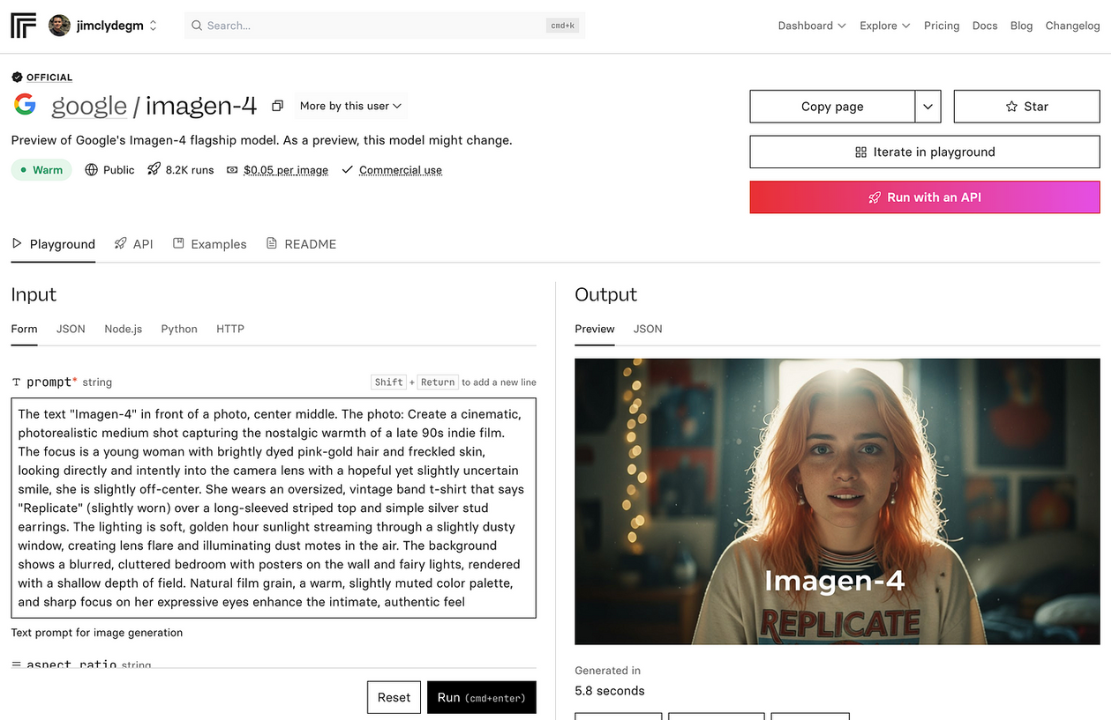Switch to the API tab
Screen dimensions: 1111x720
point(134,244)
